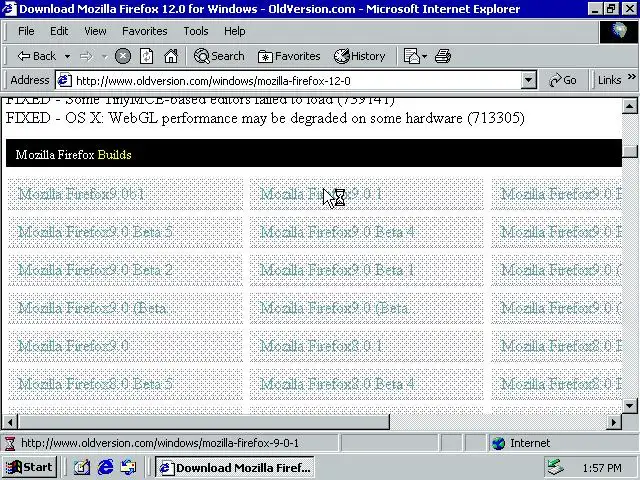
Task: Open the History panel
Action: click(x=360, y=56)
